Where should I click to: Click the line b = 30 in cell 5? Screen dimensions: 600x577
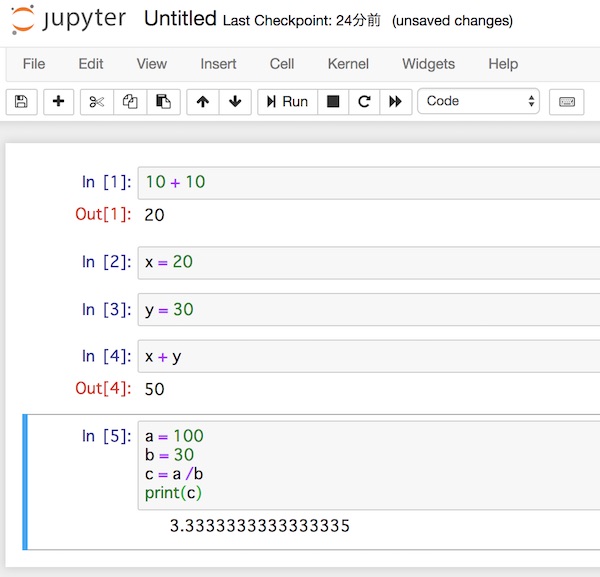pyautogui.click(x=169, y=455)
